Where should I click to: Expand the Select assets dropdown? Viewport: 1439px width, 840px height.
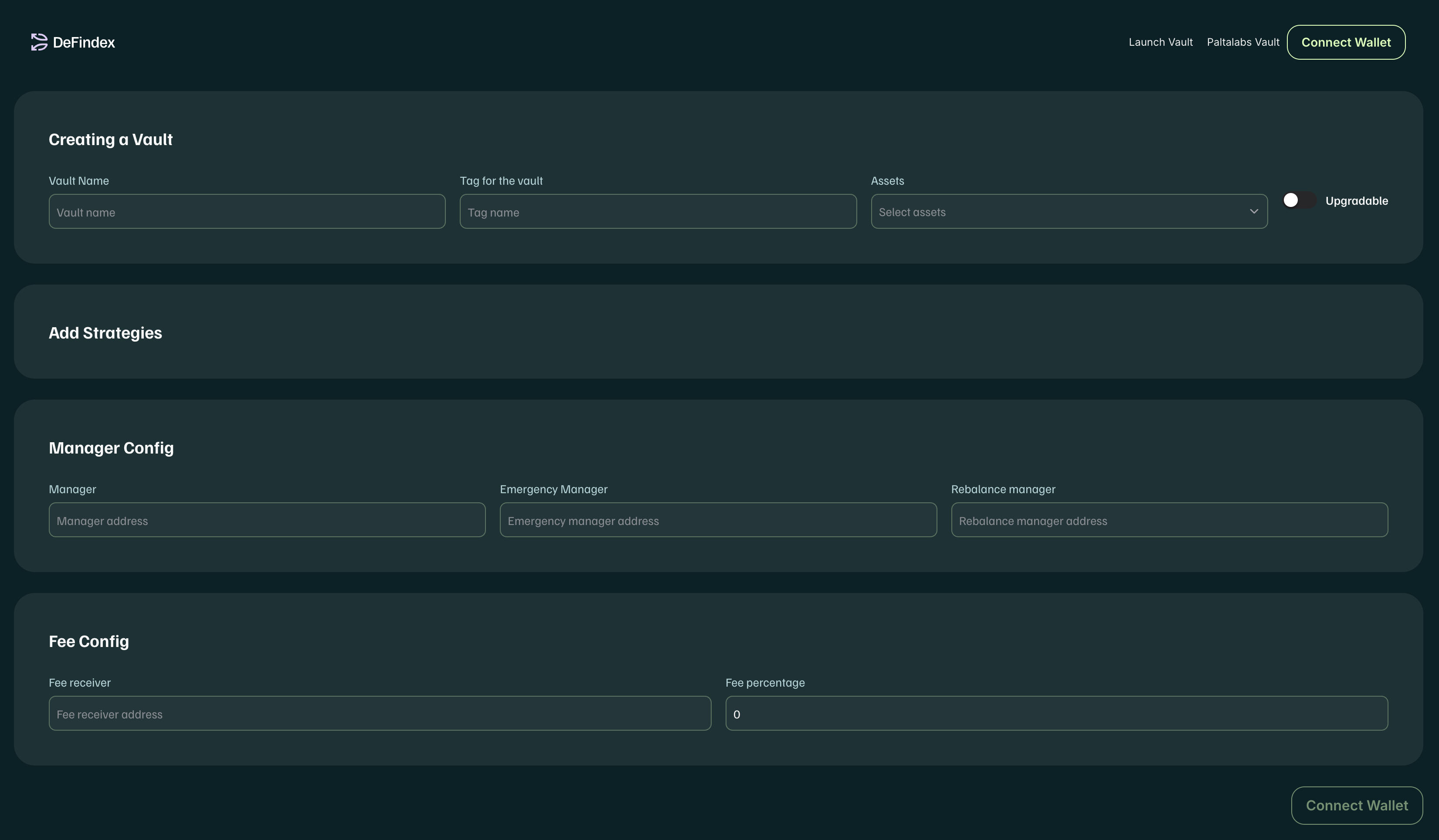[x=1056, y=212]
